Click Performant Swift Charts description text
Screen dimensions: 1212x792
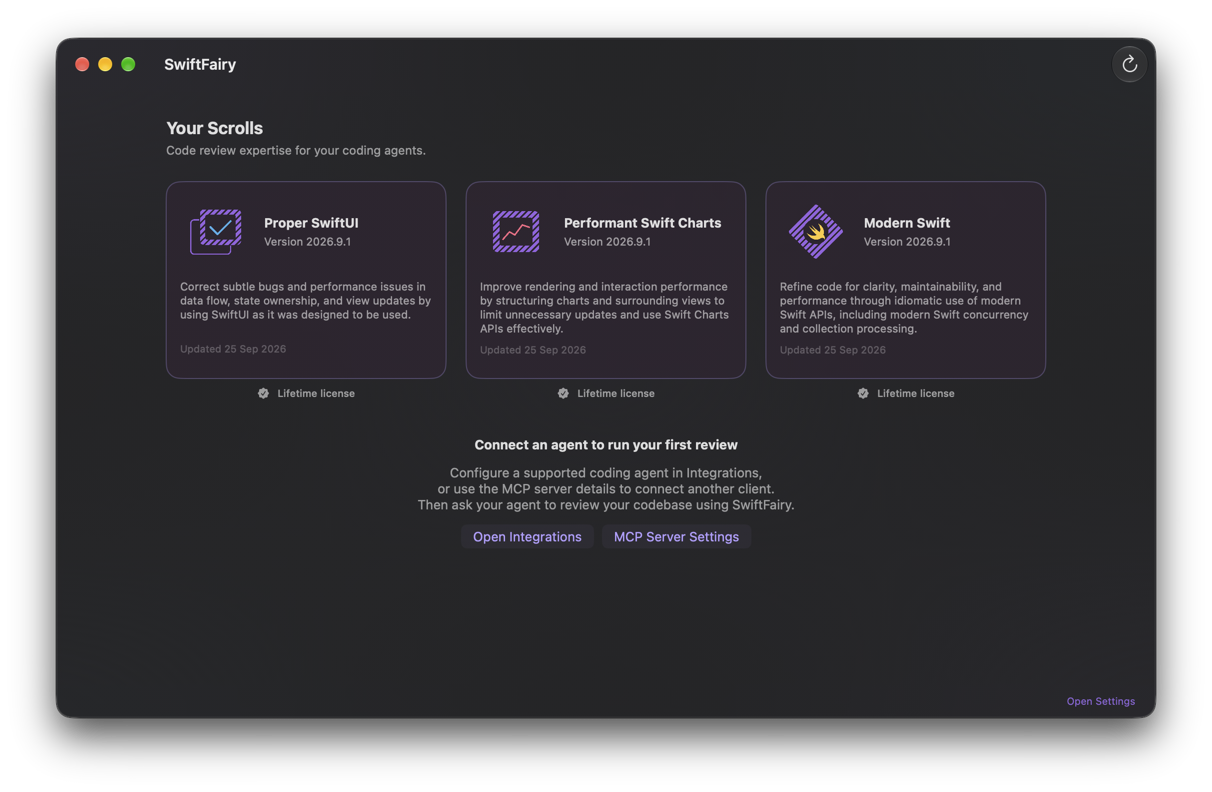pos(604,307)
